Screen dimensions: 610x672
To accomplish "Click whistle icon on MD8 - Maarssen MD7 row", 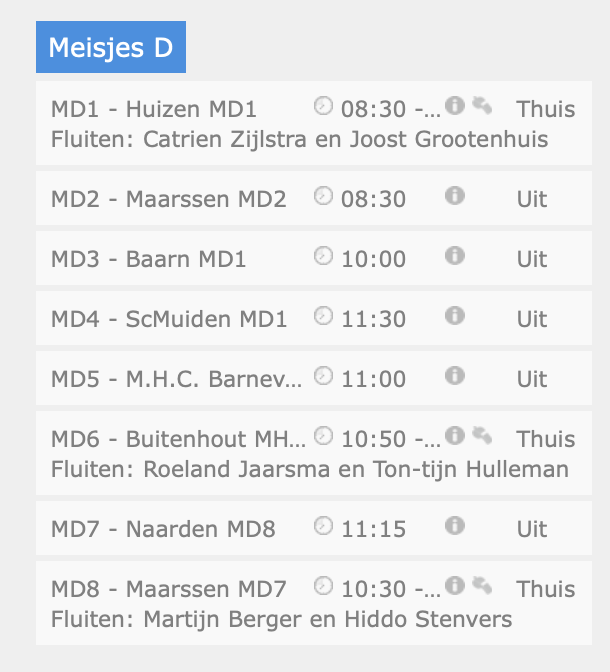I will click(x=482, y=585).
